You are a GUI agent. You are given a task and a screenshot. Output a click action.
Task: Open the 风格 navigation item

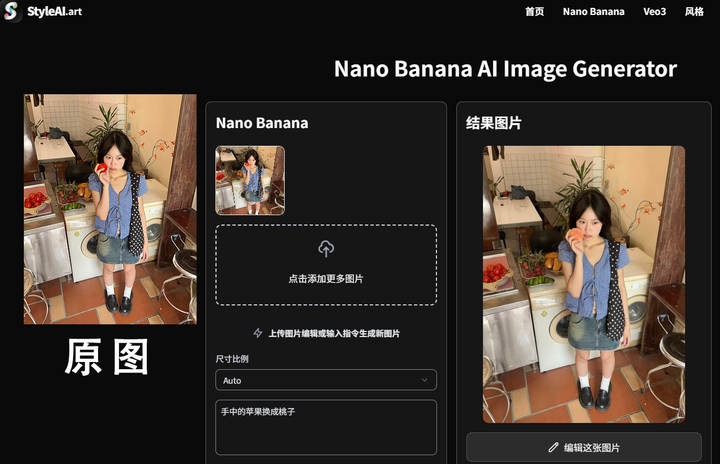coord(694,11)
